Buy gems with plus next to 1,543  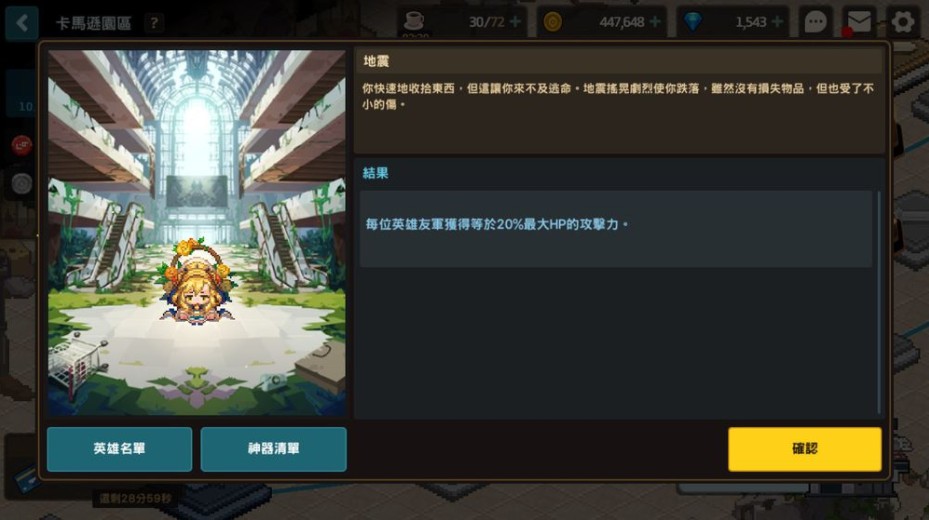(777, 22)
